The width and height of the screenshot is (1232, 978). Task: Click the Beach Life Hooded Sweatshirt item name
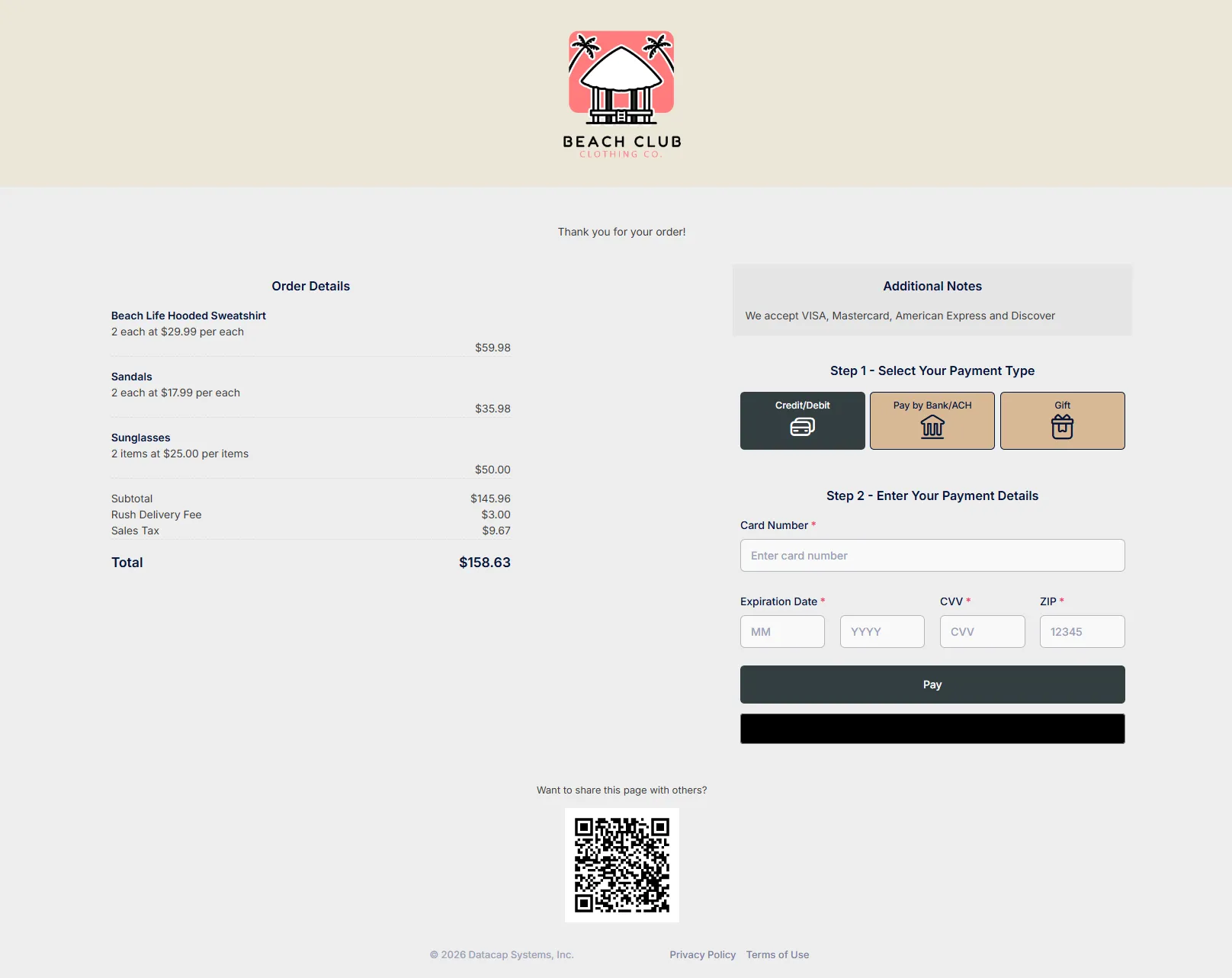[x=188, y=316]
